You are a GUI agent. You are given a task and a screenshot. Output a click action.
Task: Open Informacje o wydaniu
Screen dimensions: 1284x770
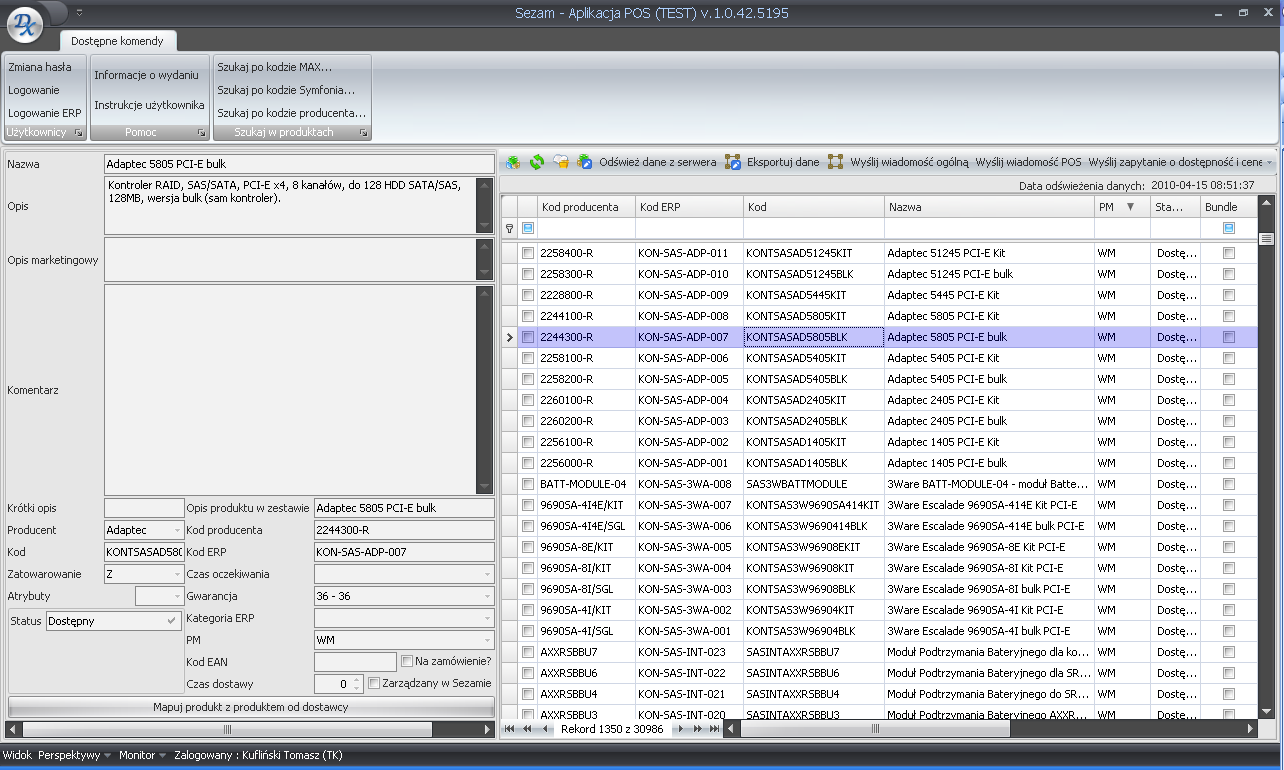point(146,75)
